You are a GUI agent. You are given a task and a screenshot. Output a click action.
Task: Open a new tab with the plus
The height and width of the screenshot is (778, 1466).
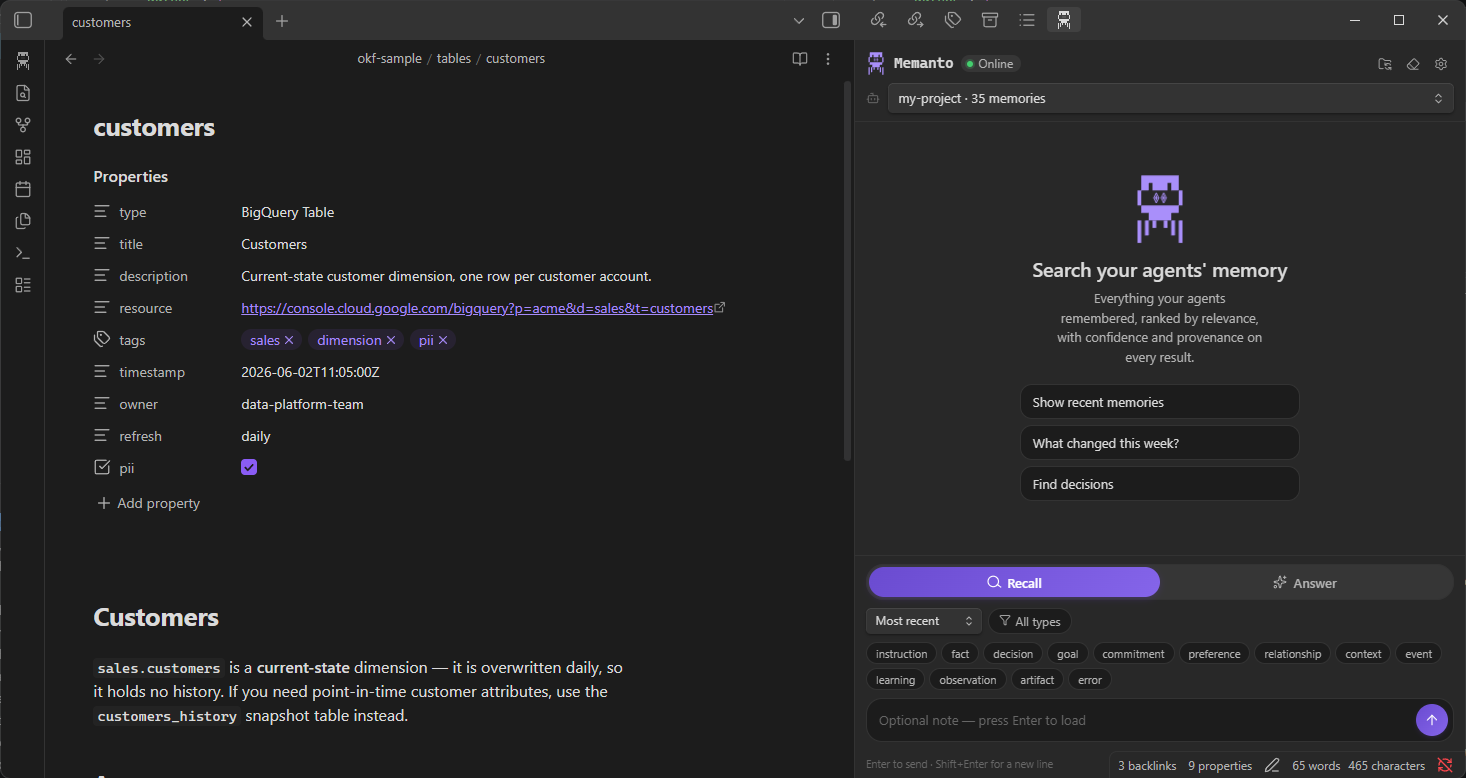[282, 21]
